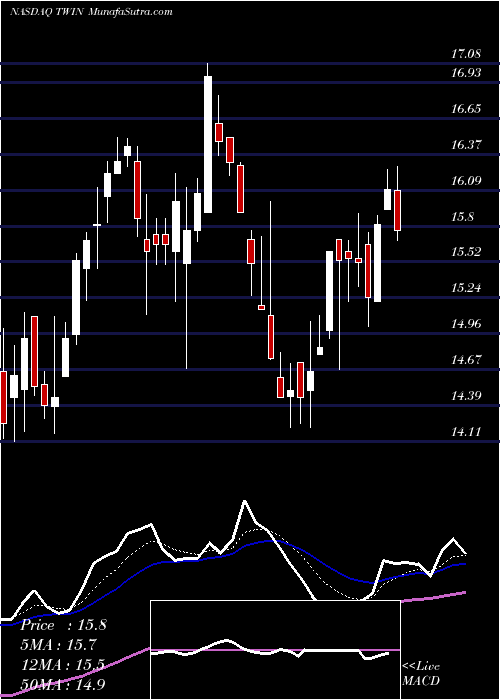This screenshot has width=500, height=700.
Task: Click the 14.67 price axis label
Action: [x=466, y=360]
